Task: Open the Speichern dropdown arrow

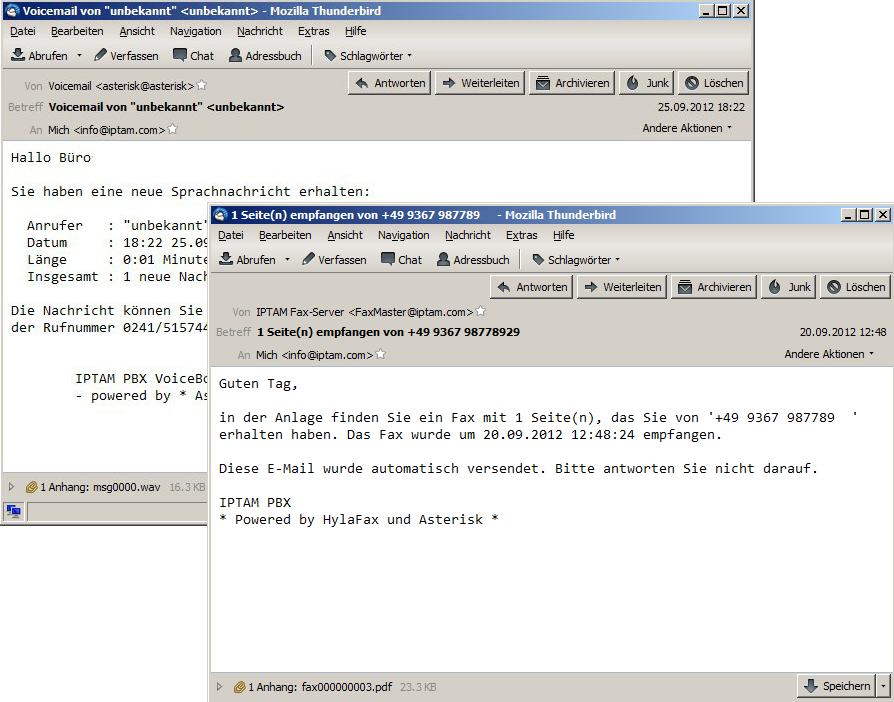Action: (883, 687)
